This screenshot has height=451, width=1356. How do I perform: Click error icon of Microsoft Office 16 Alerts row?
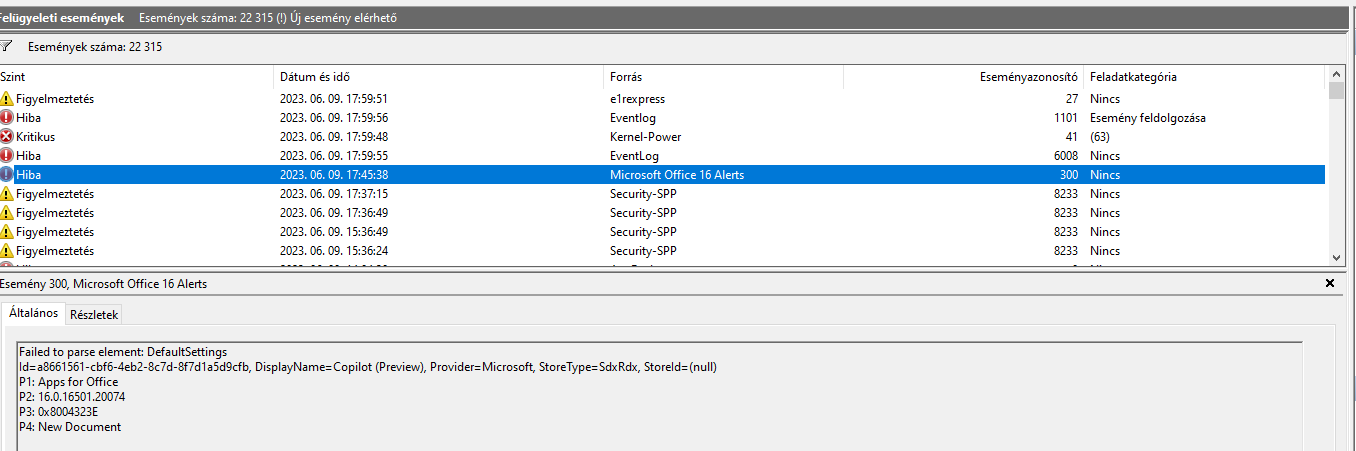[x=7, y=175]
